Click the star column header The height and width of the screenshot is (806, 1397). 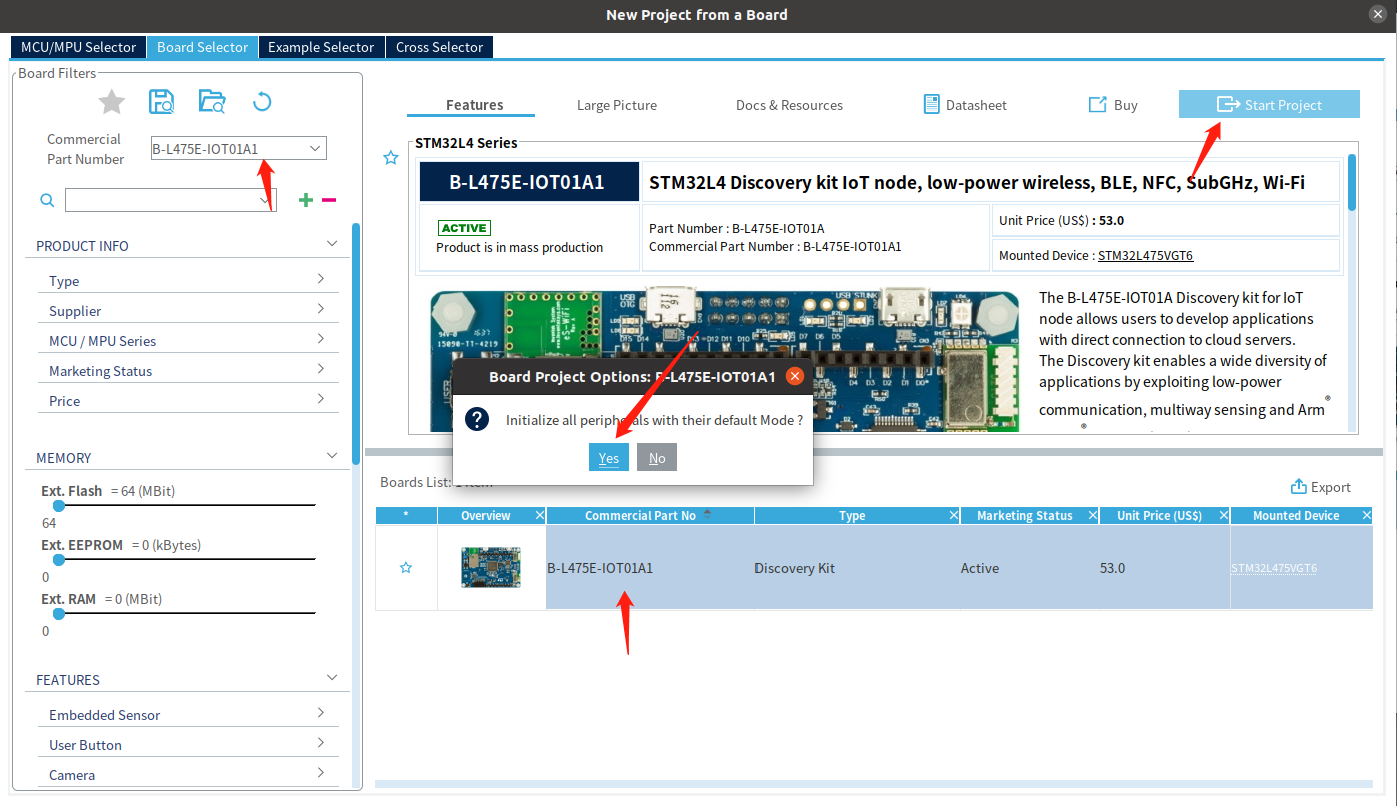click(x=406, y=515)
